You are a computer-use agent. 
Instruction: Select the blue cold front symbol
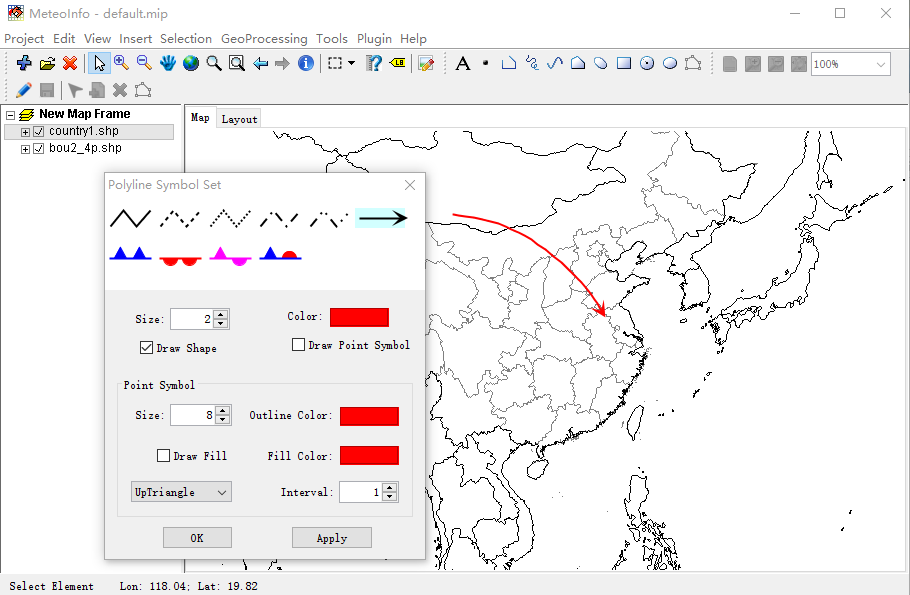(x=131, y=254)
